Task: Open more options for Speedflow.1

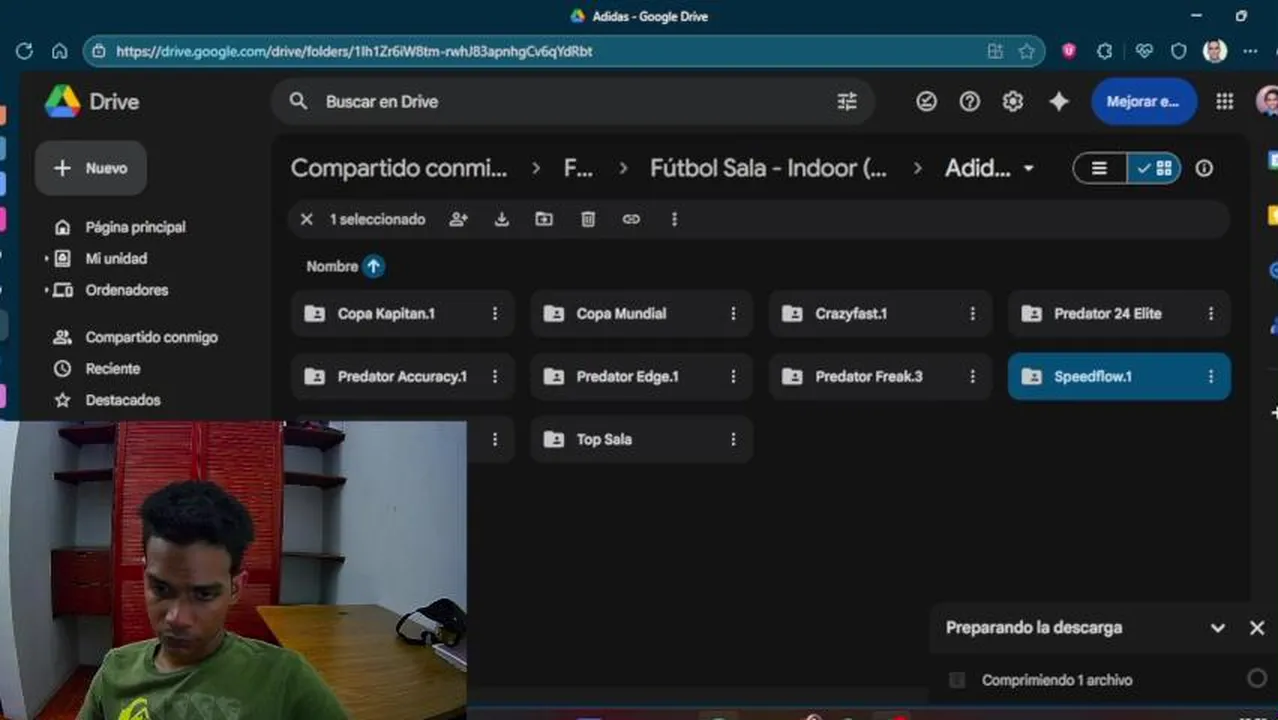Action: [1210, 376]
